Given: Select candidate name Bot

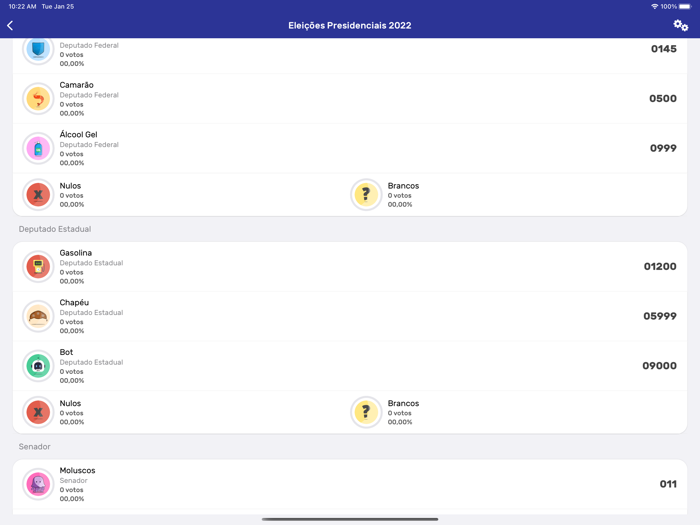Looking at the screenshot, I should coord(66,352).
